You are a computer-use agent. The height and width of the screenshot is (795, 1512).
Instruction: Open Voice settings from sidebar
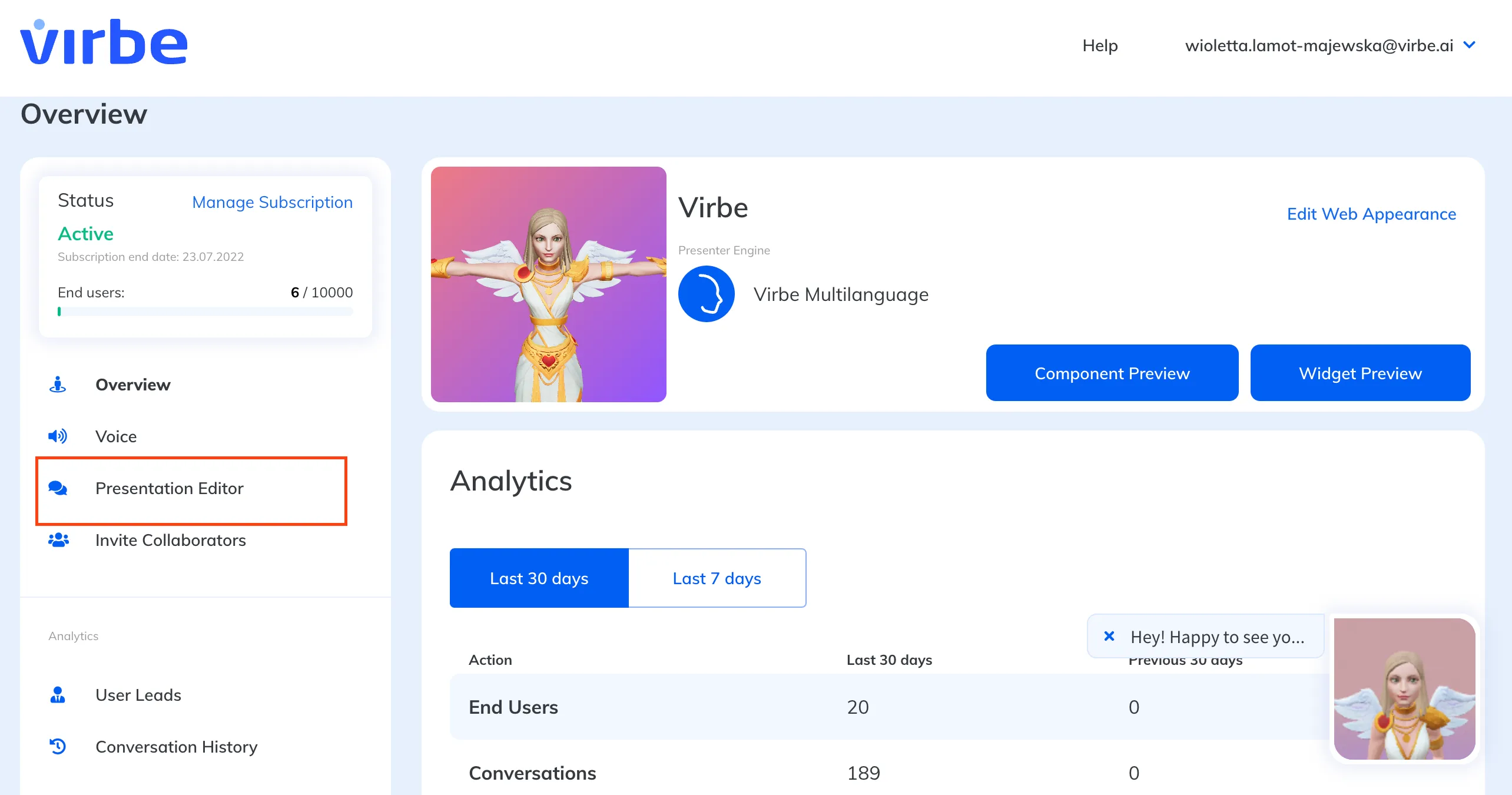pyautogui.click(x=116, y=436)
